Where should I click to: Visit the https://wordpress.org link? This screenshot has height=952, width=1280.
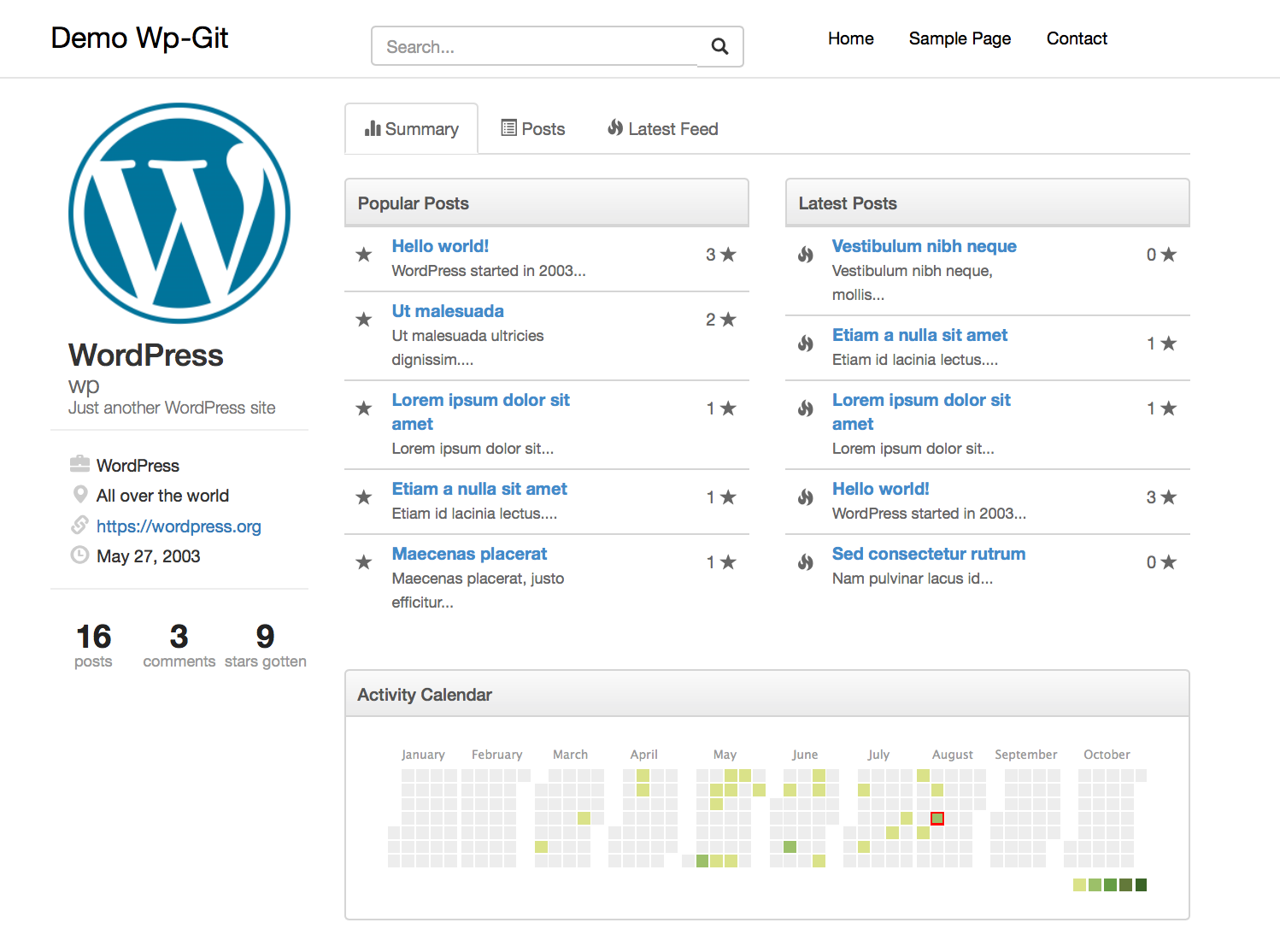click(x=179, y=526)
